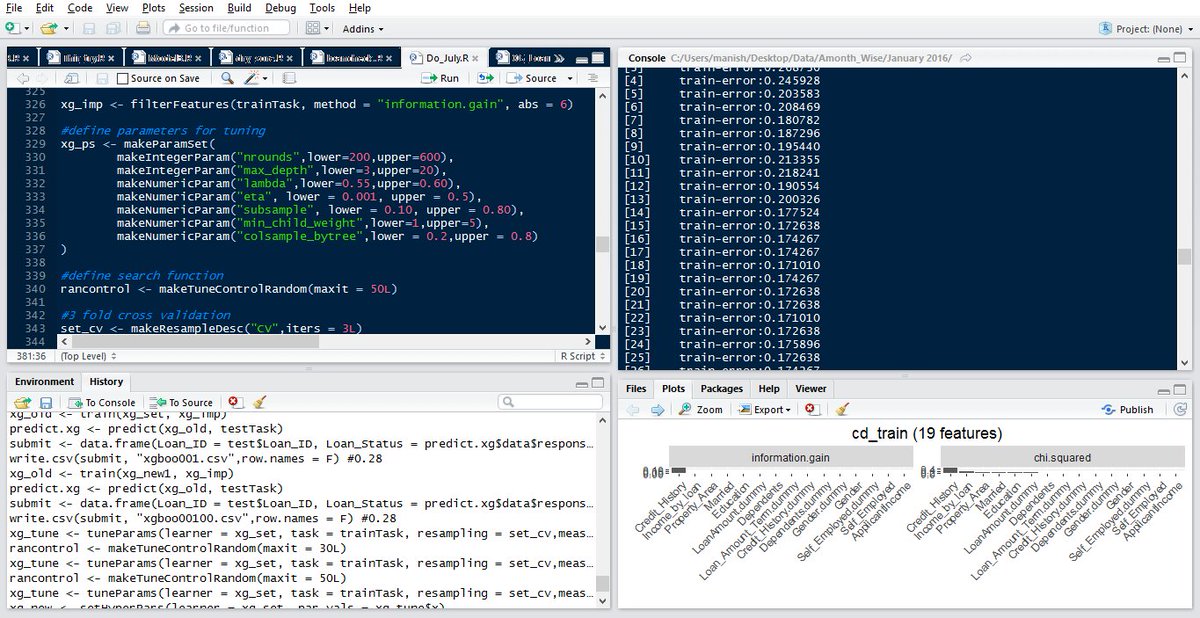1200x618 pixels.
Task: Open the (Top Level) scope dropdown
Action: pos(88,355)
